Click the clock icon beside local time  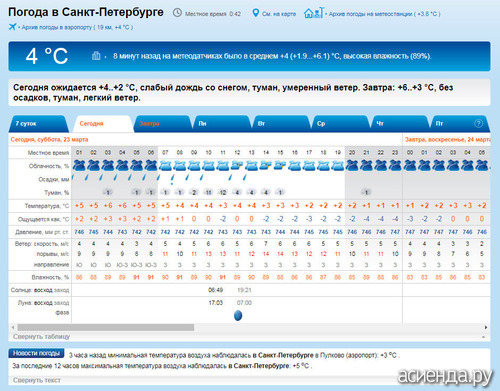pos(177,13)
